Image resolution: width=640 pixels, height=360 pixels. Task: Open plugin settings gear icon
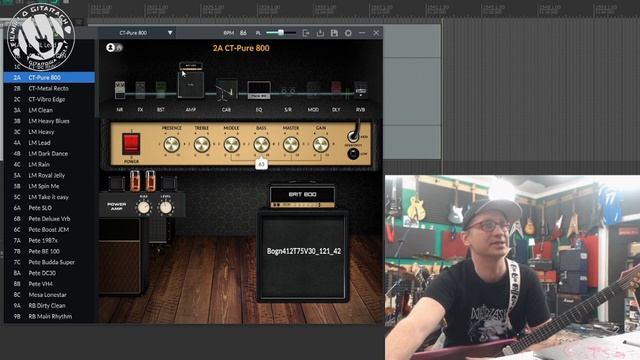(348, 33)
